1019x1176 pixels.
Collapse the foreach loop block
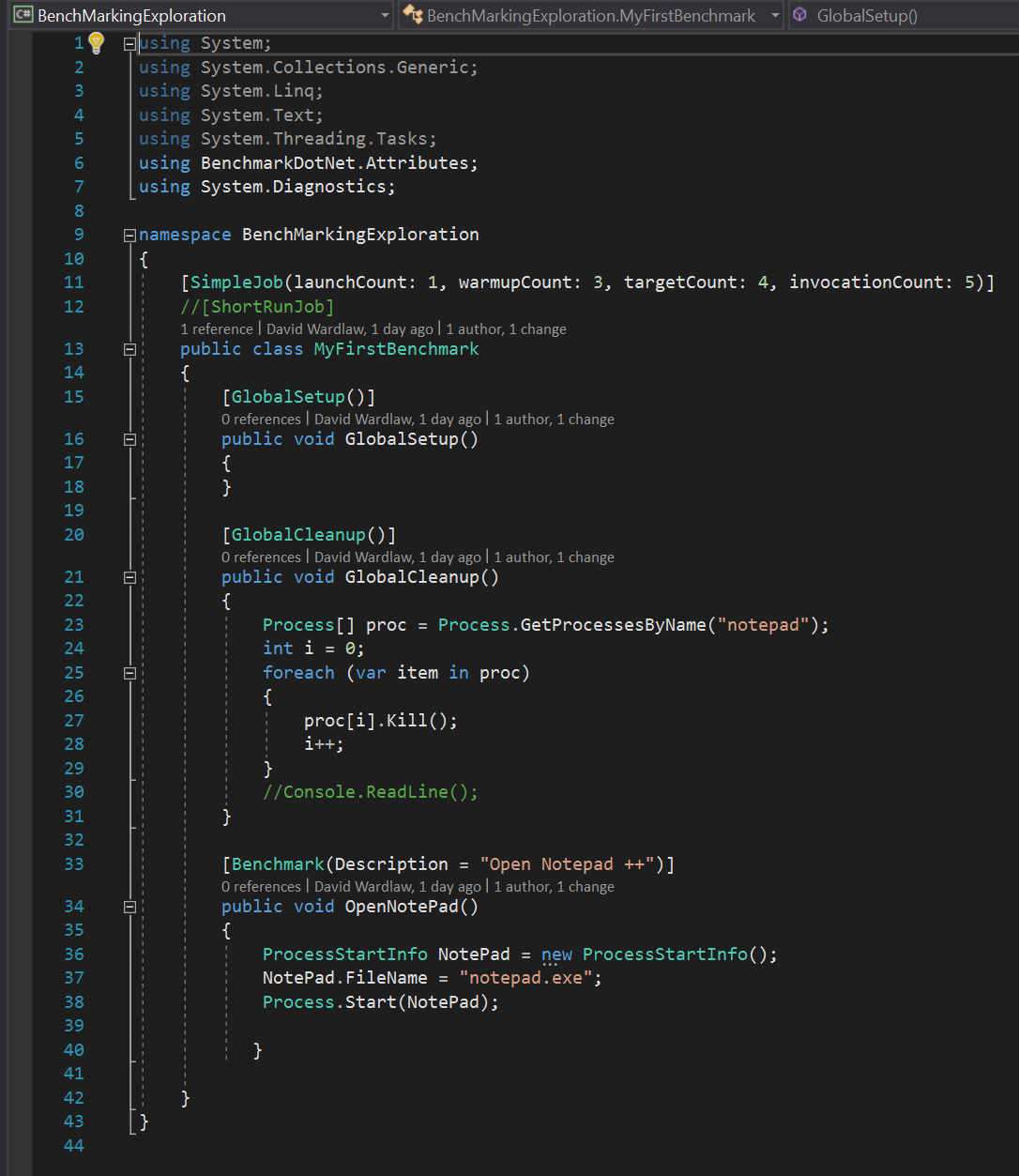tap(129, 672)
